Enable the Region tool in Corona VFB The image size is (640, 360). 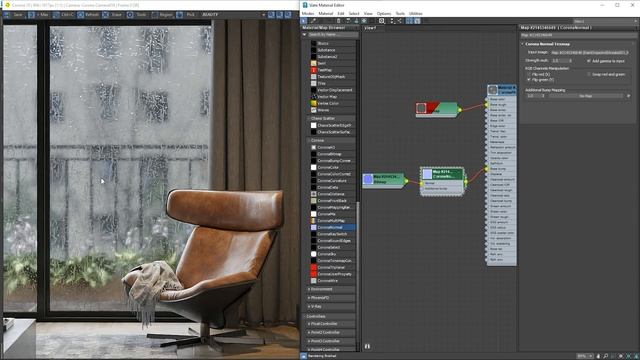(x=162, y=15)
